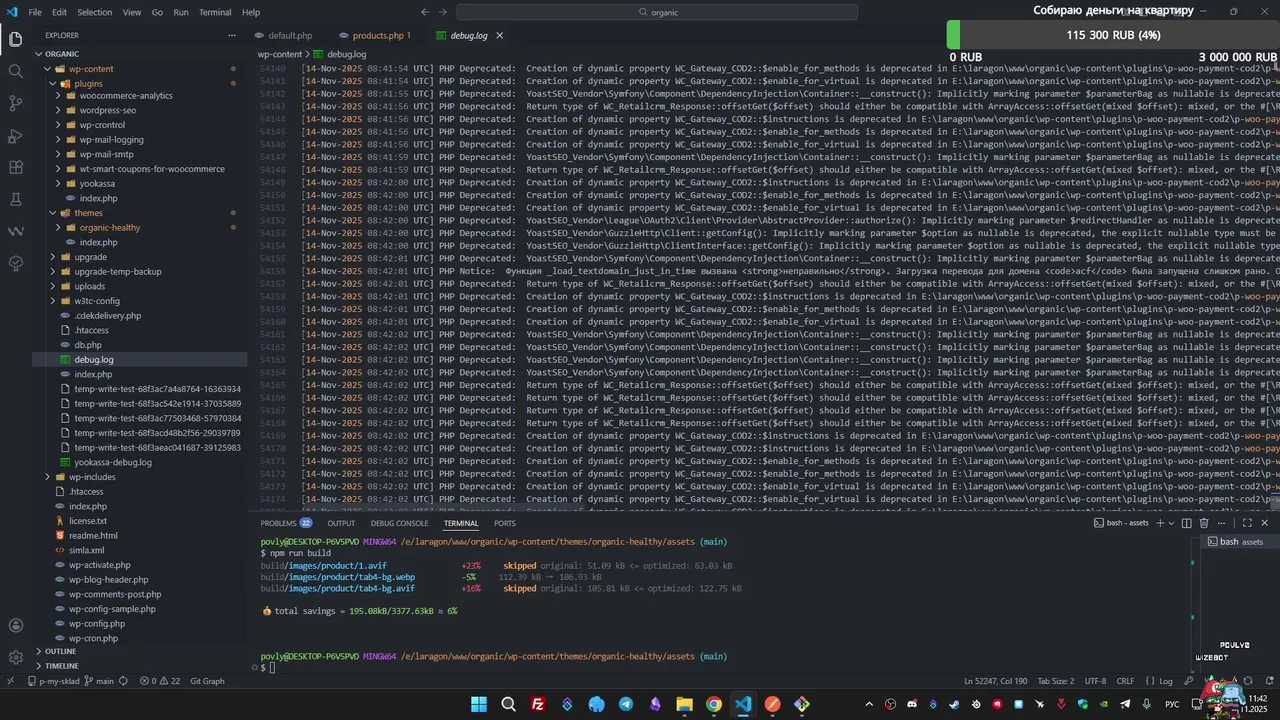
Task: Maximize the terminal panel size
Action: tap(1247, 523)
